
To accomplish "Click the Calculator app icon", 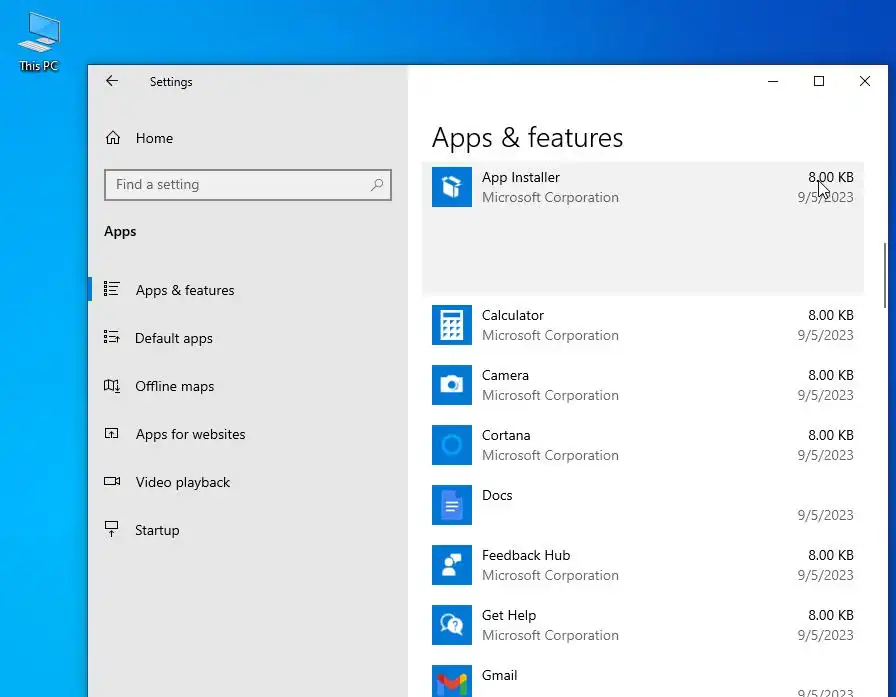I will [x=451, y=325].
